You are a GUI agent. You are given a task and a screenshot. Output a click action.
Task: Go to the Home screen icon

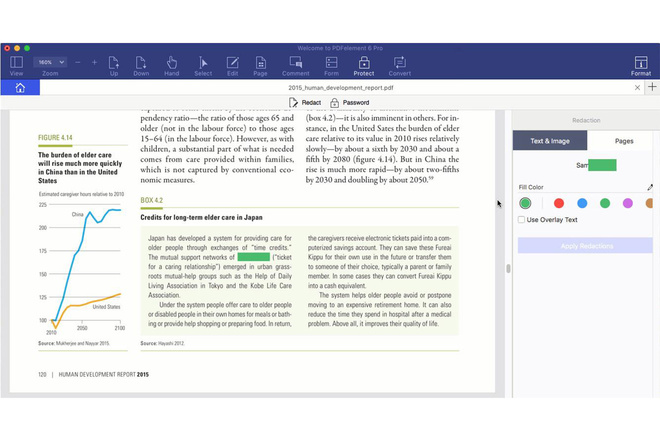click(x=19, y=88)
